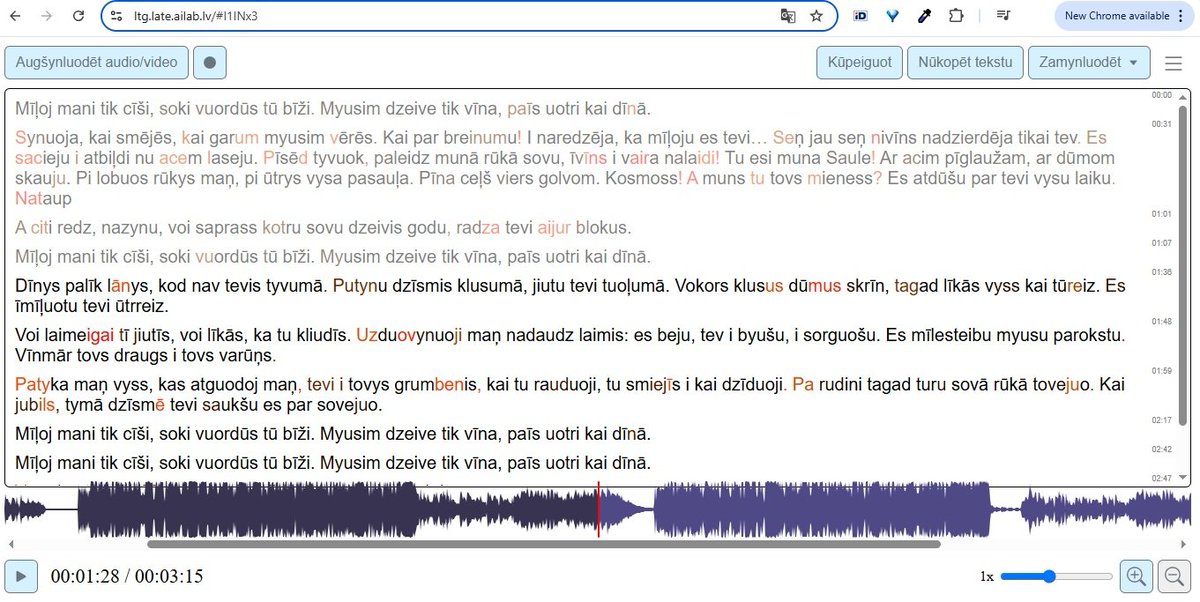Click the word 'Dīnys' starting the paragraph
This screenshot has width=1200, height=602.
(x=38, y=286)
